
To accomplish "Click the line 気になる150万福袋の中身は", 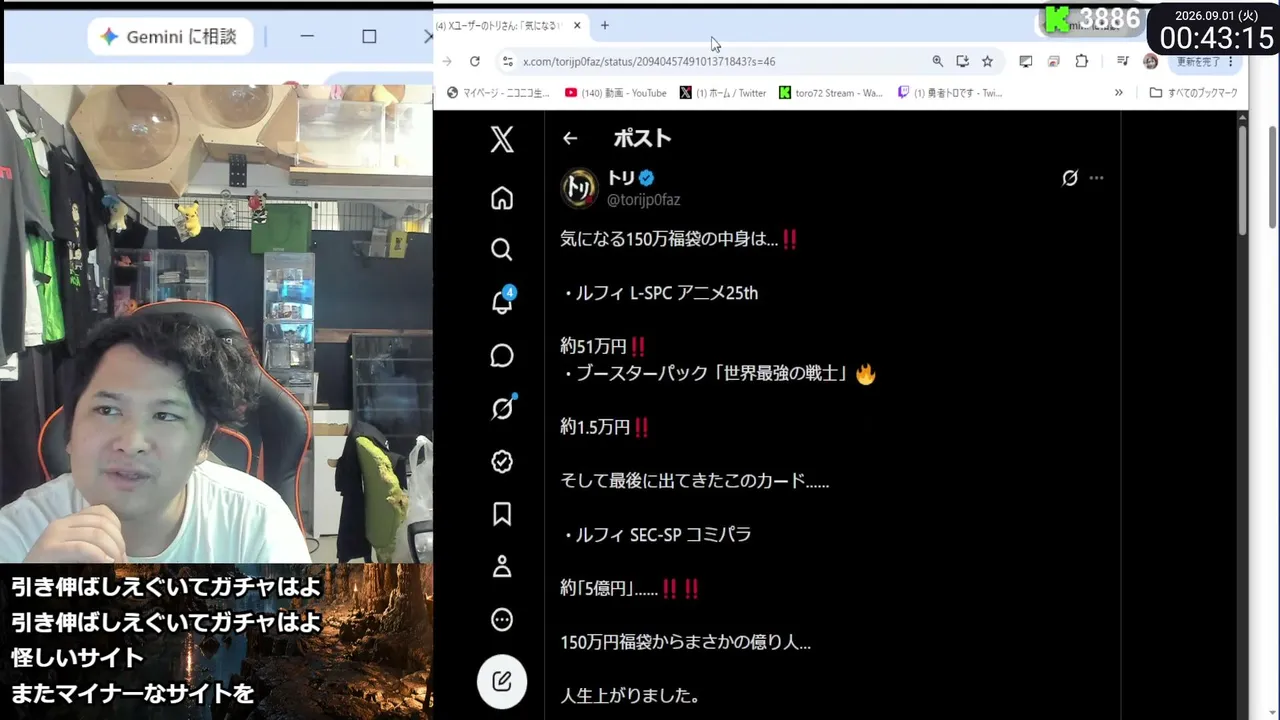I will click(x=679, y=239).
